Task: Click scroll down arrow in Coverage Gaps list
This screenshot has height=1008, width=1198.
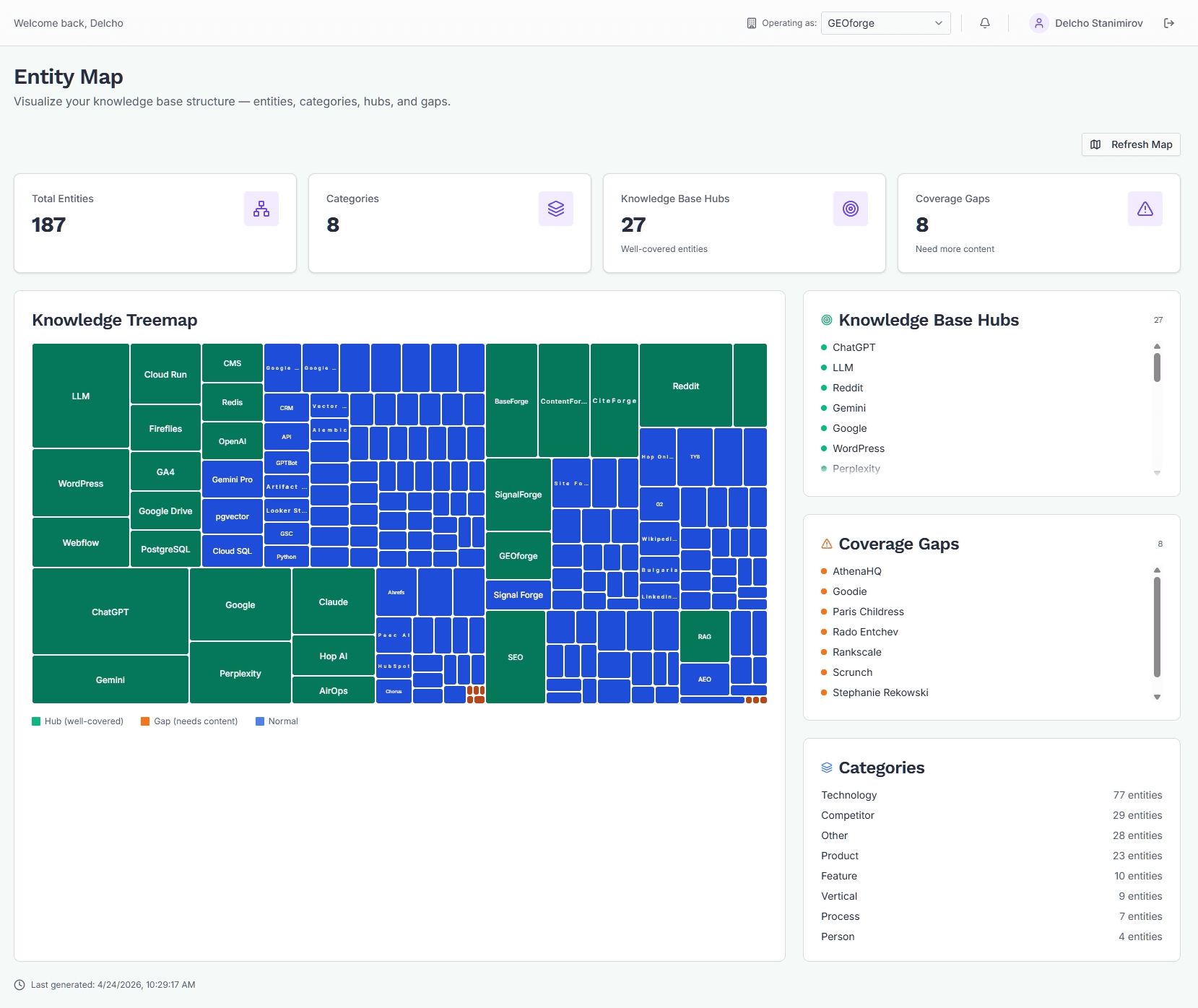Action: (1157, 698)
